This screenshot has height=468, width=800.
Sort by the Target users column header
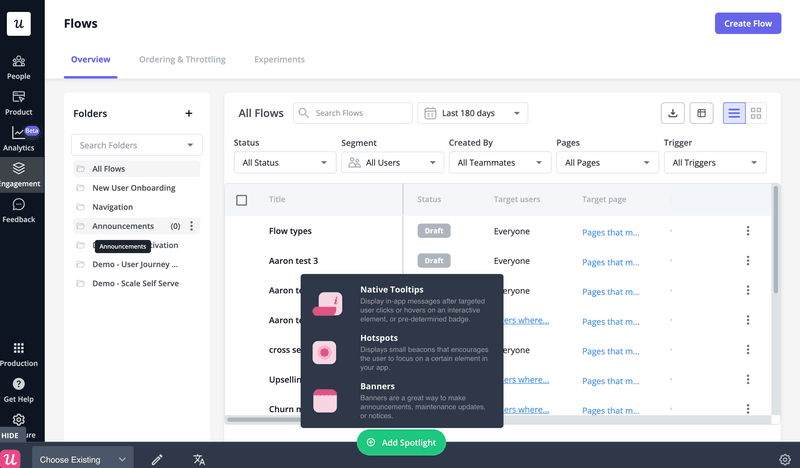tap(517, 199)
